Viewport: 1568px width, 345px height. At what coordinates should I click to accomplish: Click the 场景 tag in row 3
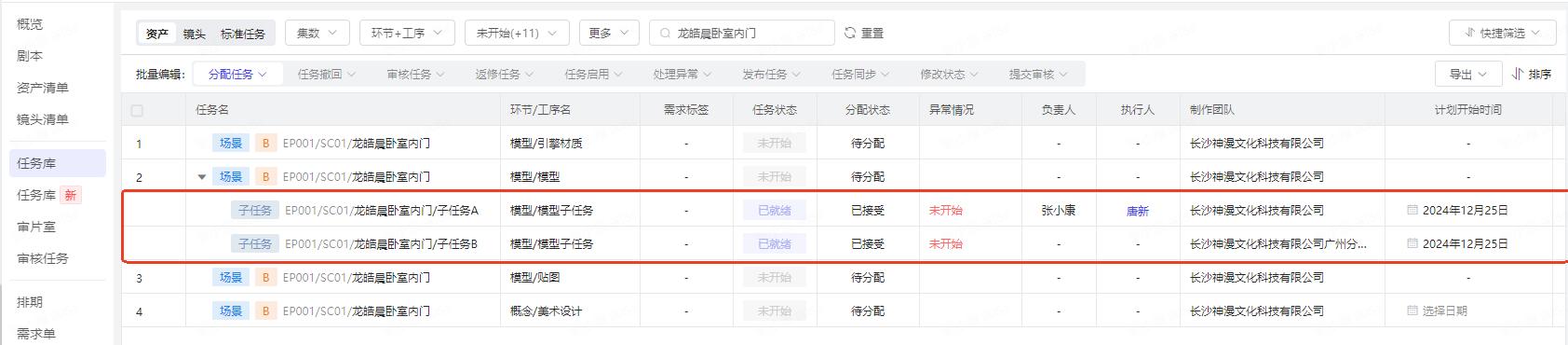coord(230,277)
